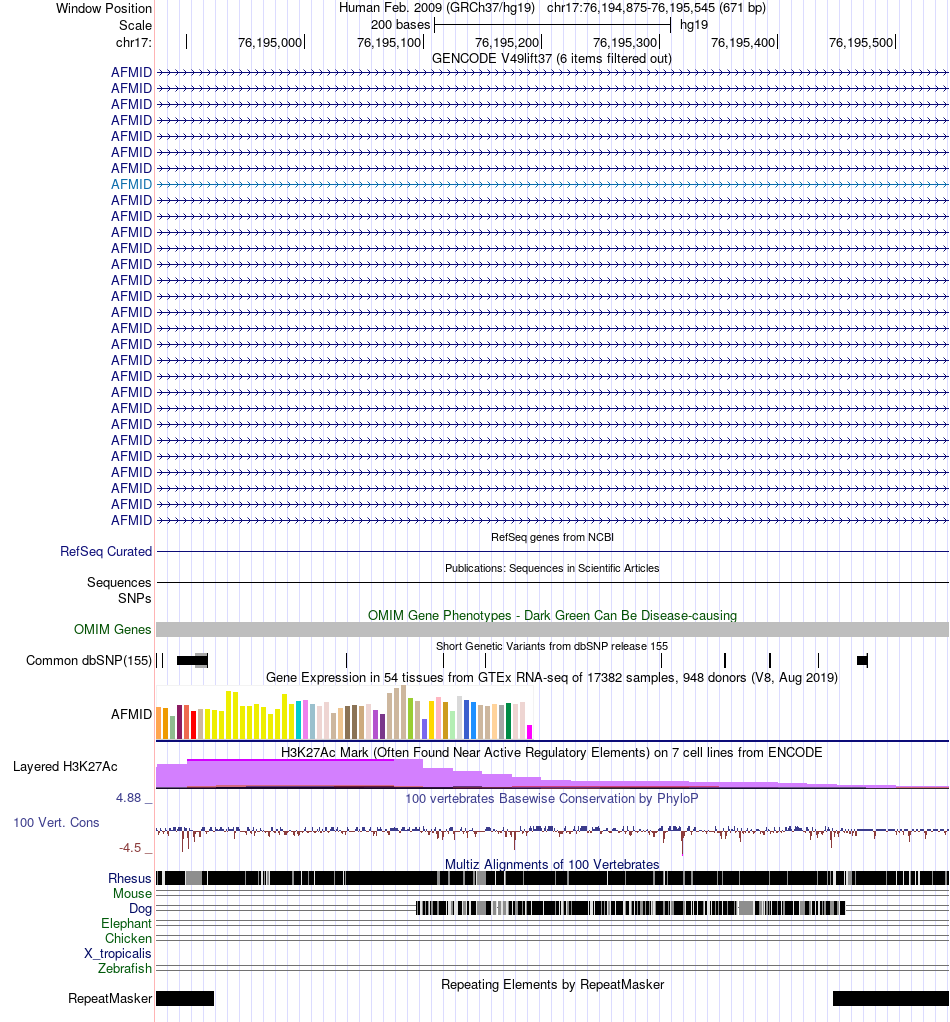Open the OMIM Gene Phenotypes track title

pos(552,615)
